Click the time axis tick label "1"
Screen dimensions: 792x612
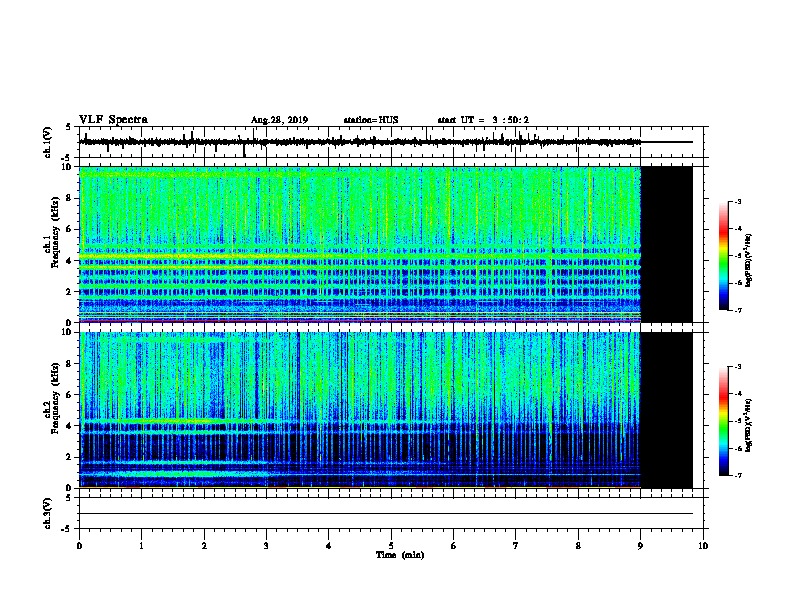tap(141, 545)
